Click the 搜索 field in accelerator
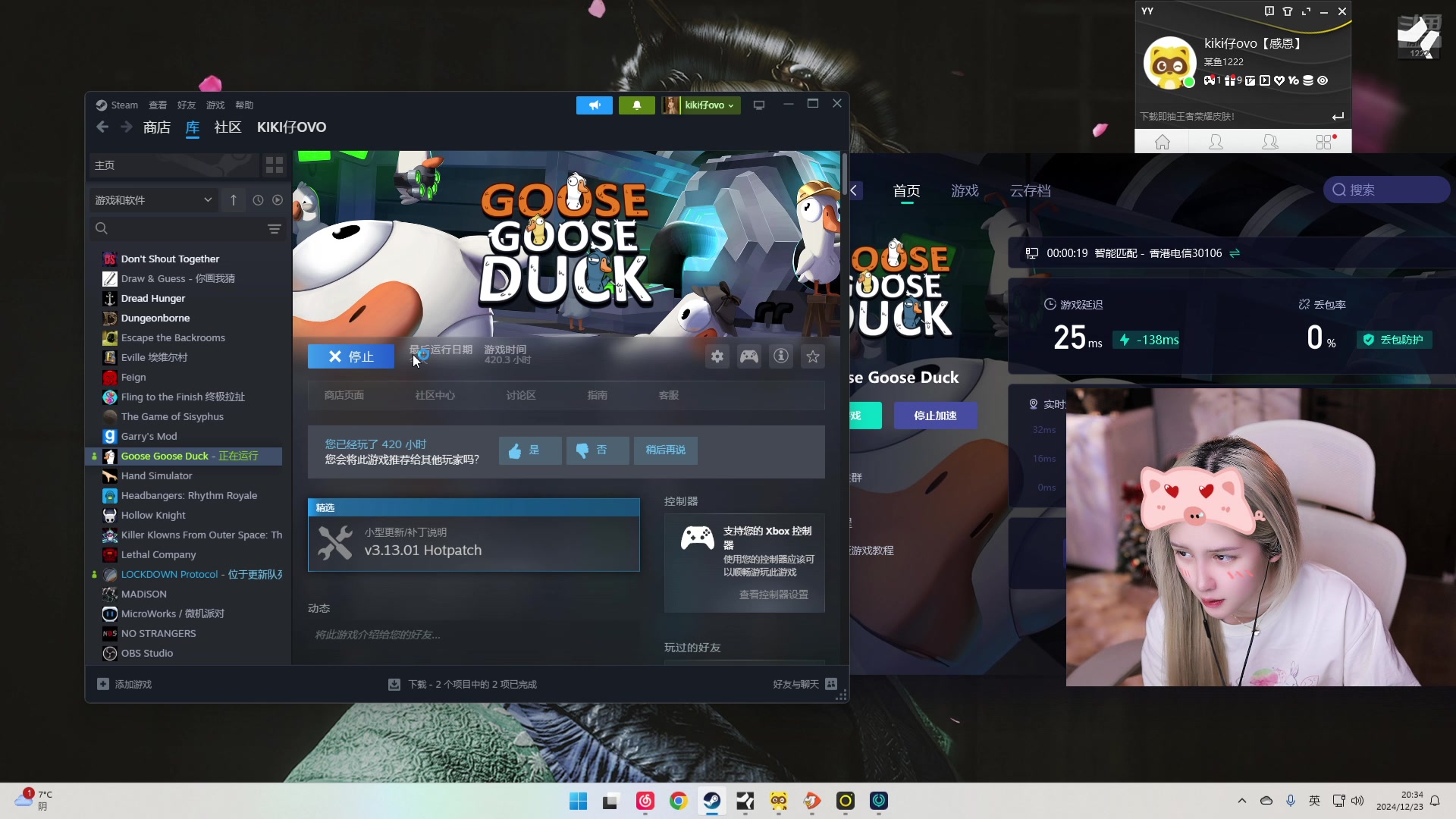1456x819 pixels. click(1387, 190)
